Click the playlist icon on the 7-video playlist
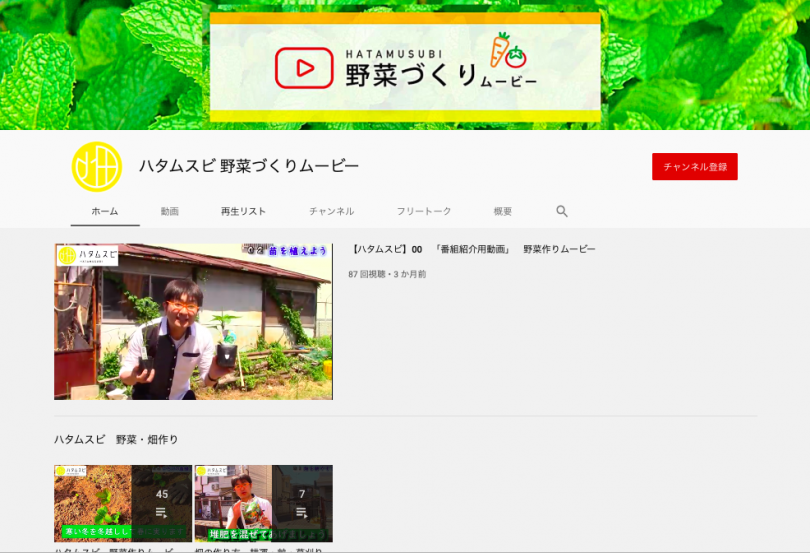The width and height of the screenshot is (810, 553). point(302,513)
